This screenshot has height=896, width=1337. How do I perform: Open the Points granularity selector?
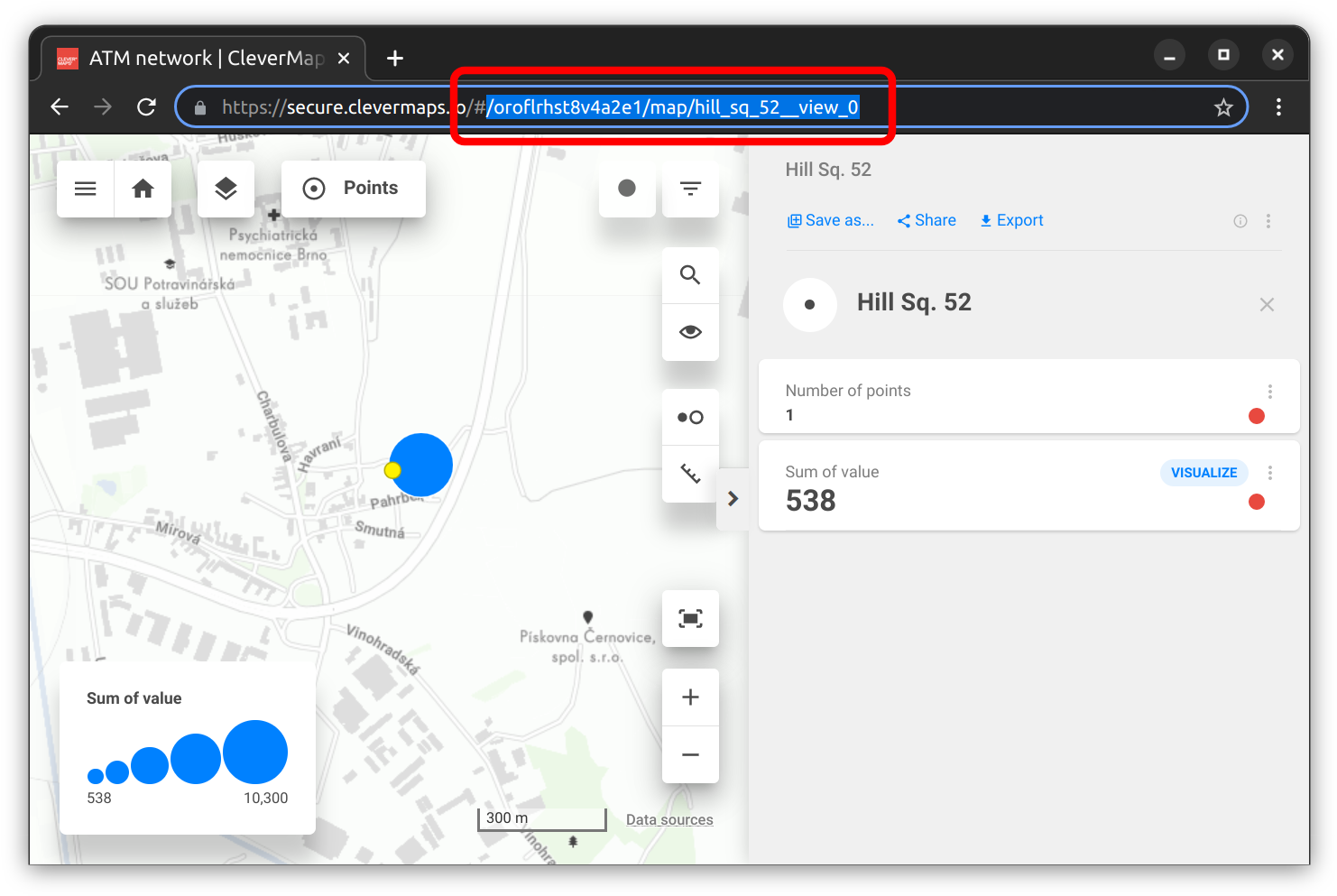coord(354,189)
